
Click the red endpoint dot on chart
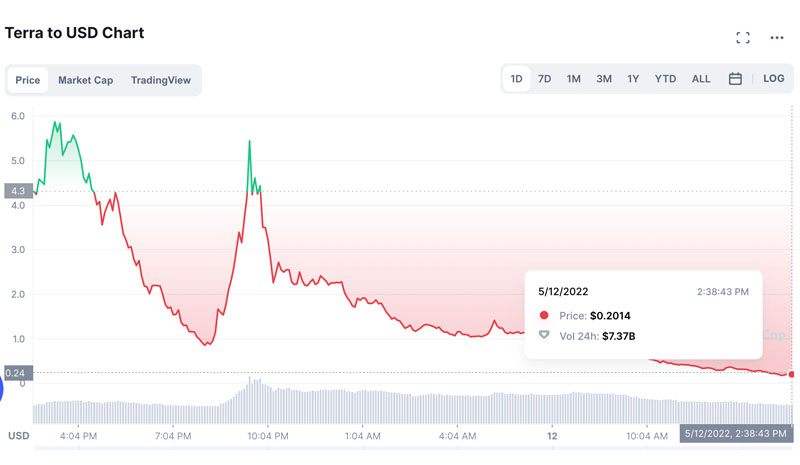pyautogui.click(x=791, y=374)
